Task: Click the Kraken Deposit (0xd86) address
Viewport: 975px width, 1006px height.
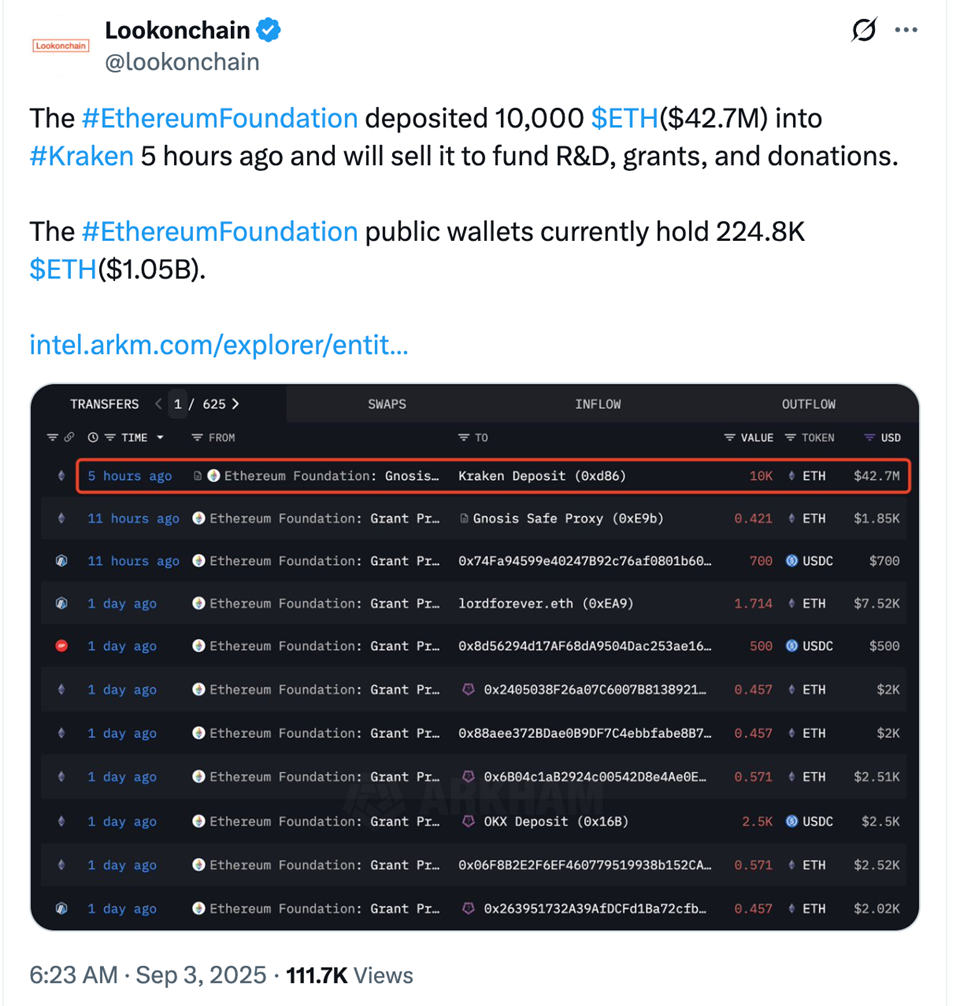Action: (542, 476)
